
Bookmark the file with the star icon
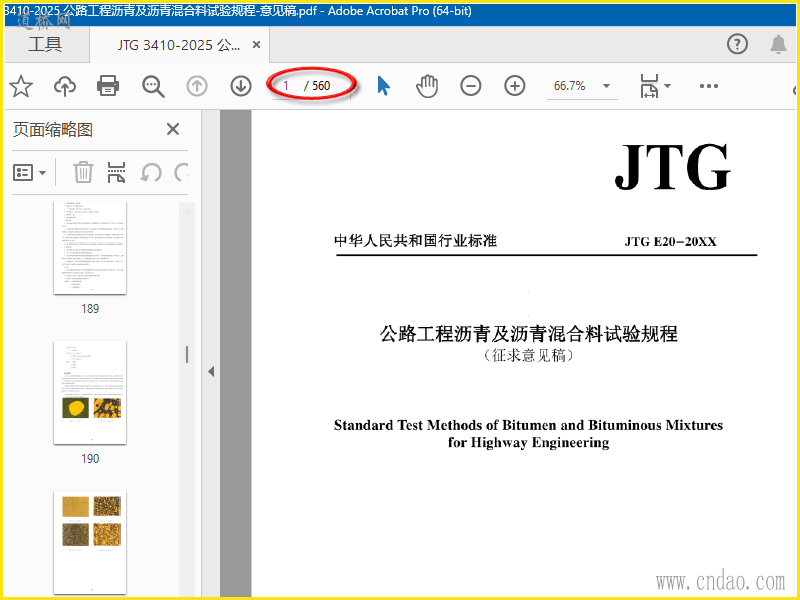point(21,86)
